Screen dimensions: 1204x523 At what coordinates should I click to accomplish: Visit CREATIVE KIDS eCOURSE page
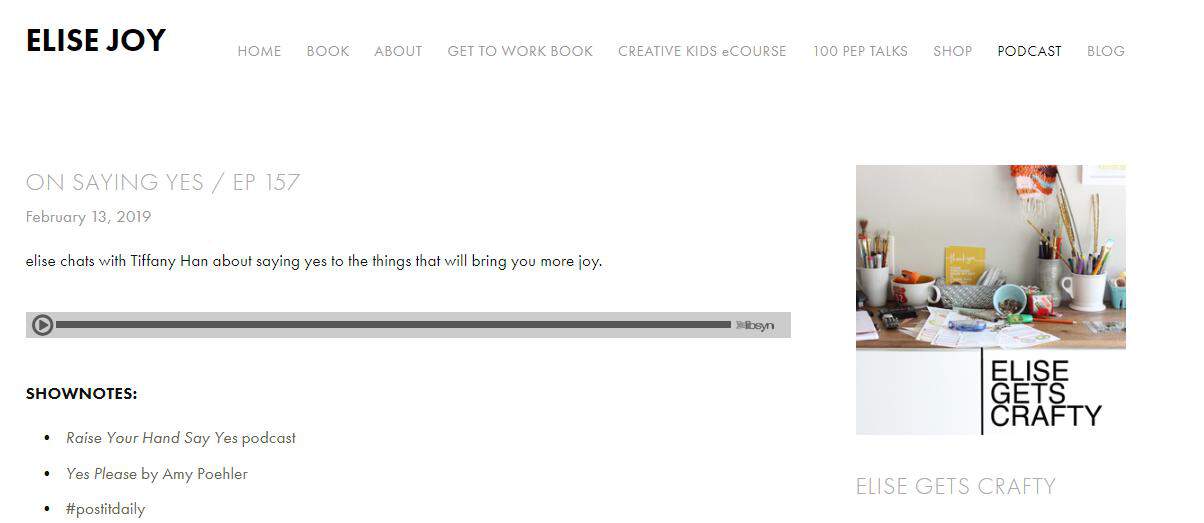[702, 51]
